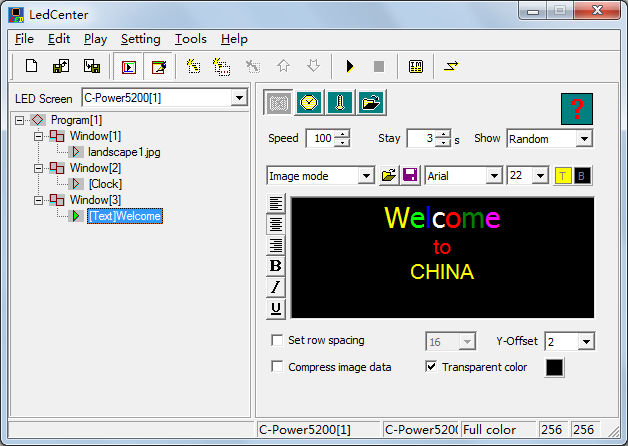
Task: Uncheck the Transparent color checkbox
Action: coord(431,366)
